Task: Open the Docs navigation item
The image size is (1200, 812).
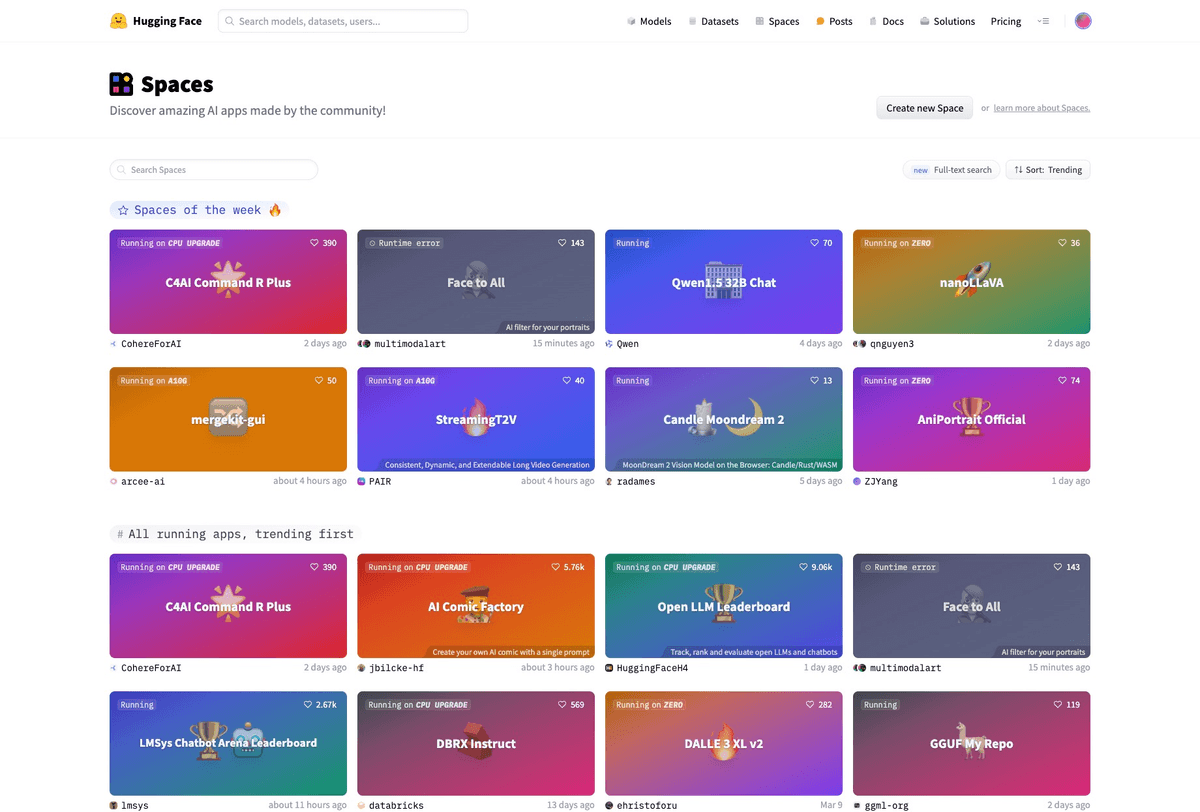Action: [886, 21]
